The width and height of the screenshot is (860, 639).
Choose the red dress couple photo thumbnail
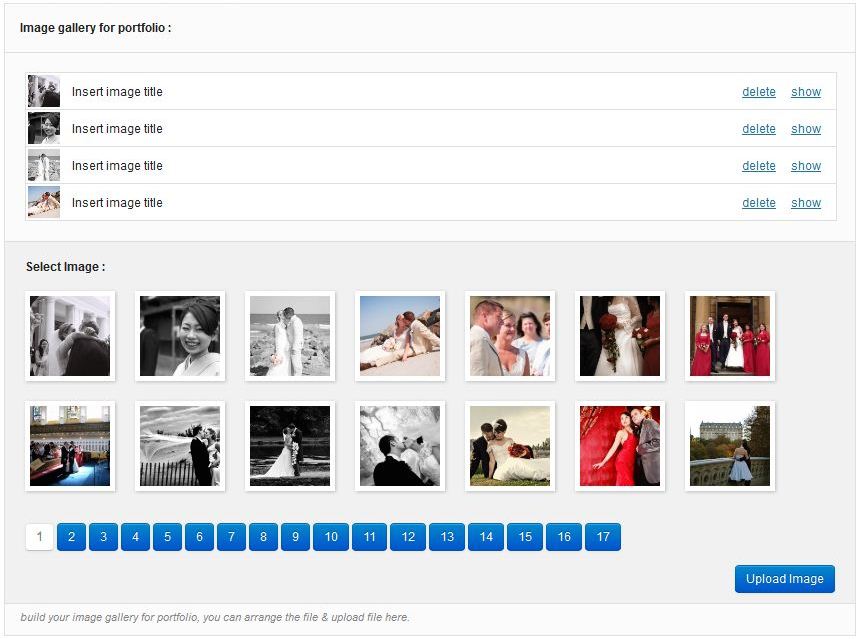[x=620, y=445]
